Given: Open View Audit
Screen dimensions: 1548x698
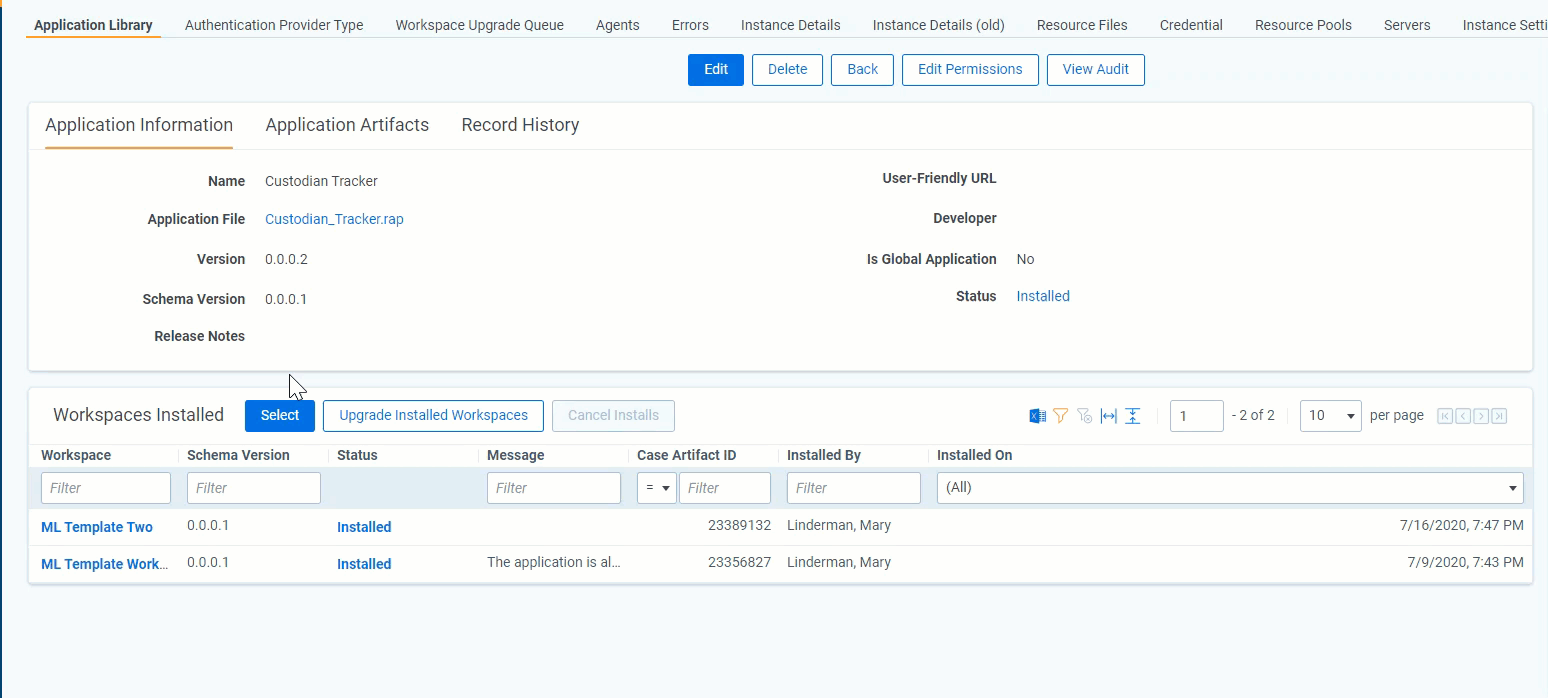Looking at the screenshot, I should [x=1096, y=70].
